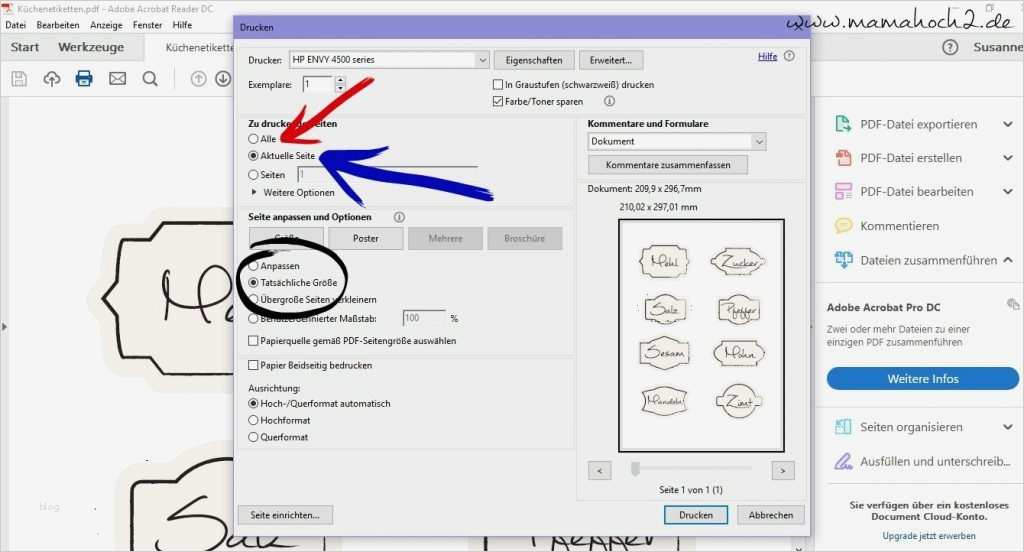The width and height of the screenshot is (1024, 552).
Task: Toggle Farbe/Toner sparen checkbox
Action: click(x=498, y=101)
